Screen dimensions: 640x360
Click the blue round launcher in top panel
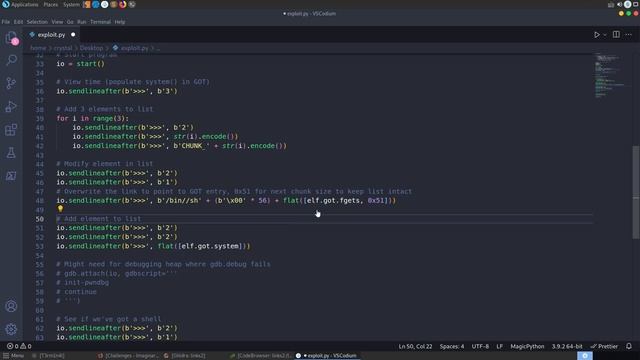[x=96, y=4]
